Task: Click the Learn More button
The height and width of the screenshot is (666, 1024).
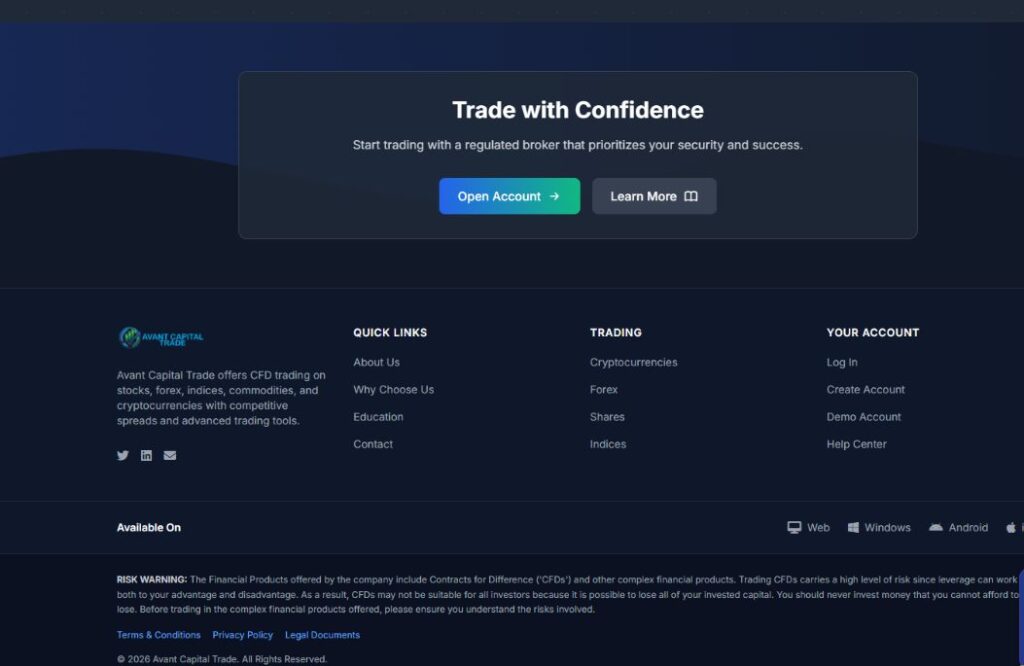Action: point(654,196)
